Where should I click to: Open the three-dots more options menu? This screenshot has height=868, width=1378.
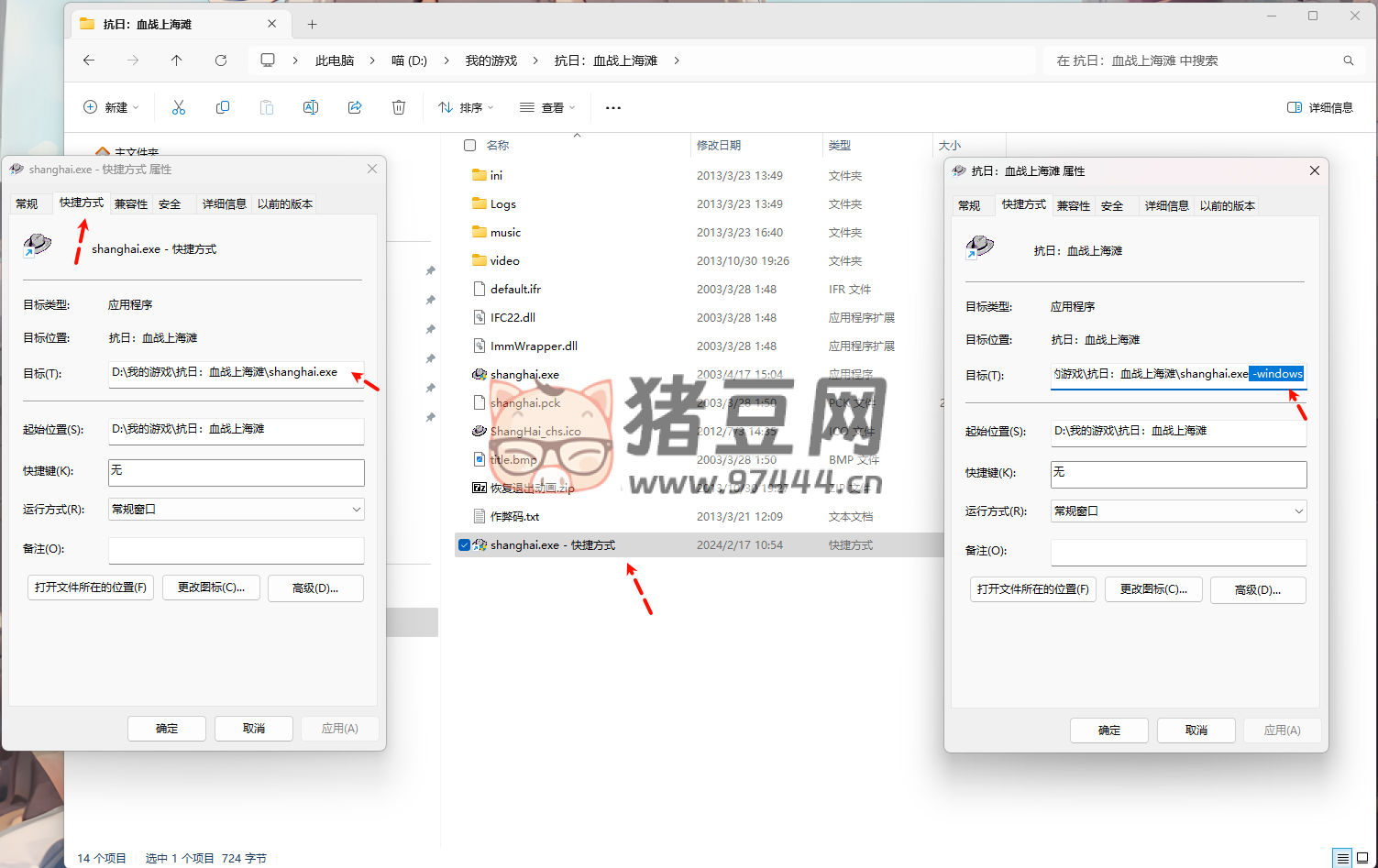click(613, 108)
